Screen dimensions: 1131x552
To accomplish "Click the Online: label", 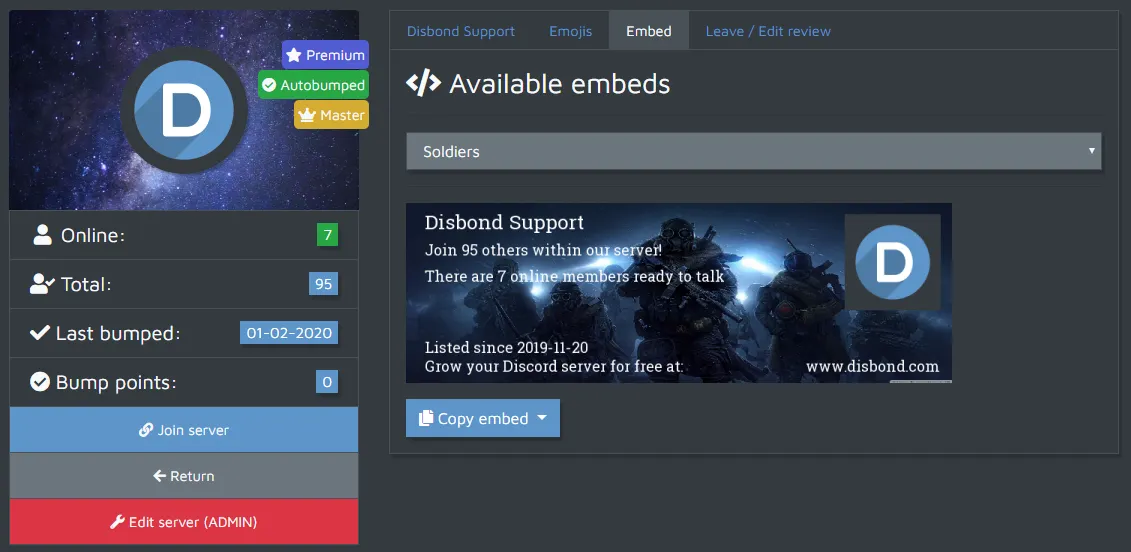I will pos(93,235).
